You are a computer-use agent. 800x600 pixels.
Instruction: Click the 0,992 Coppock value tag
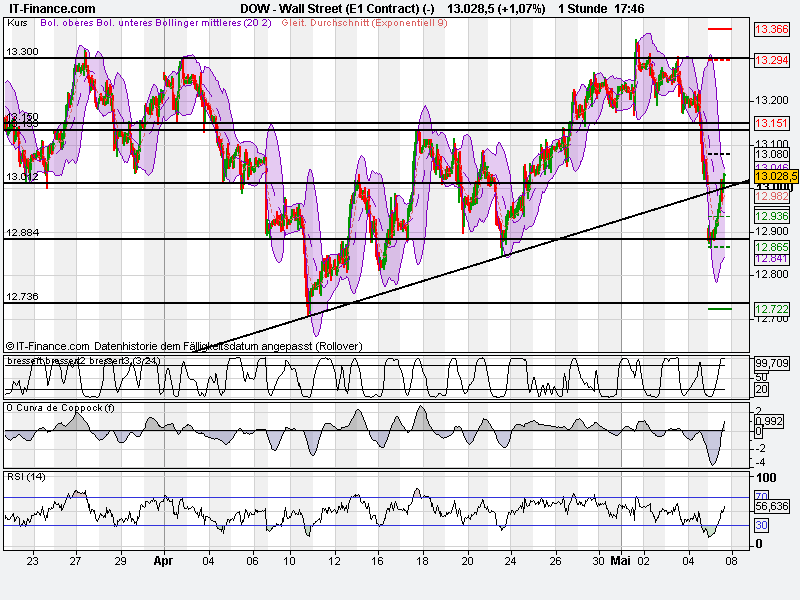769,421
